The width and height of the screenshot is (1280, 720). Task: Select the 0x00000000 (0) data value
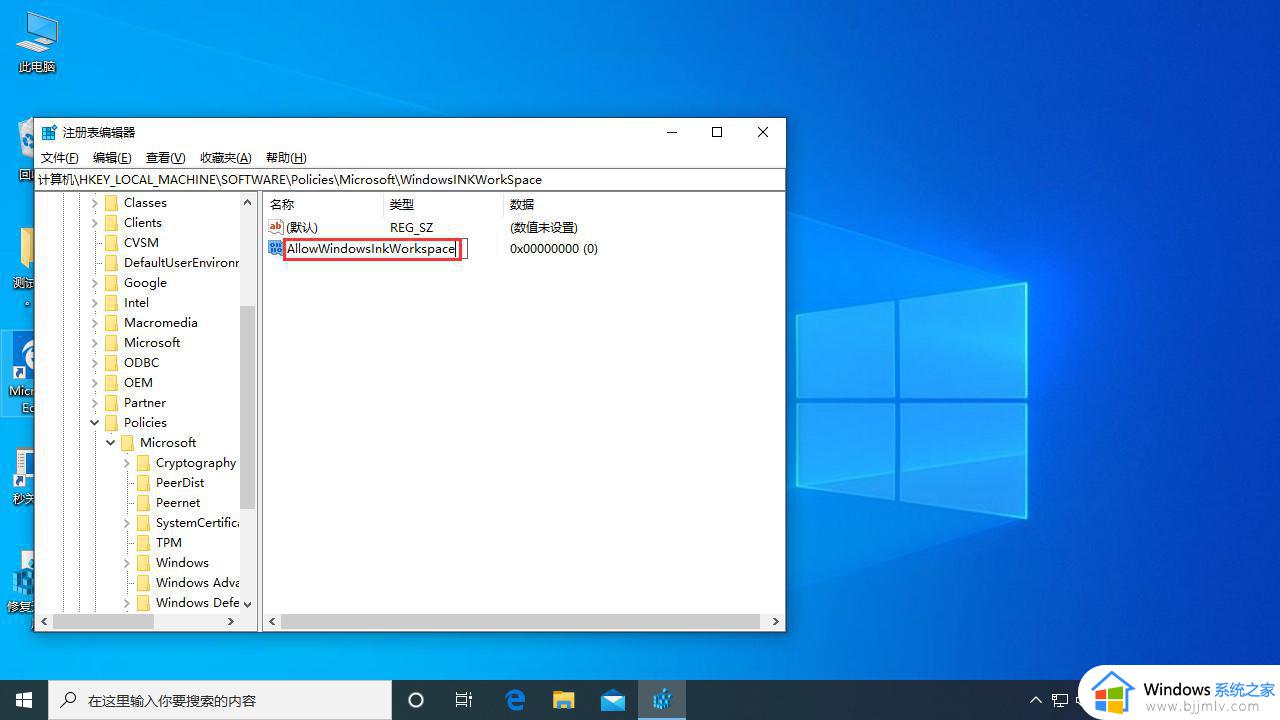click(554, 249)
